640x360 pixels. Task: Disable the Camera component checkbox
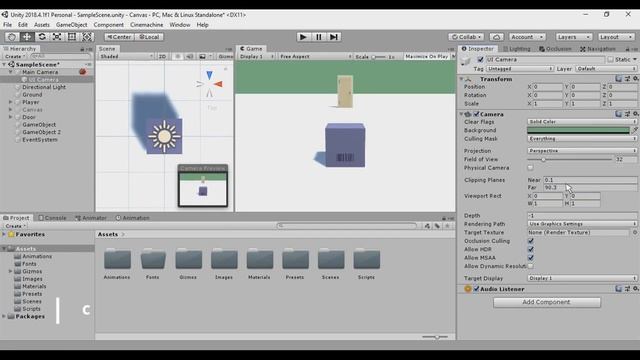tap(476, 114)
